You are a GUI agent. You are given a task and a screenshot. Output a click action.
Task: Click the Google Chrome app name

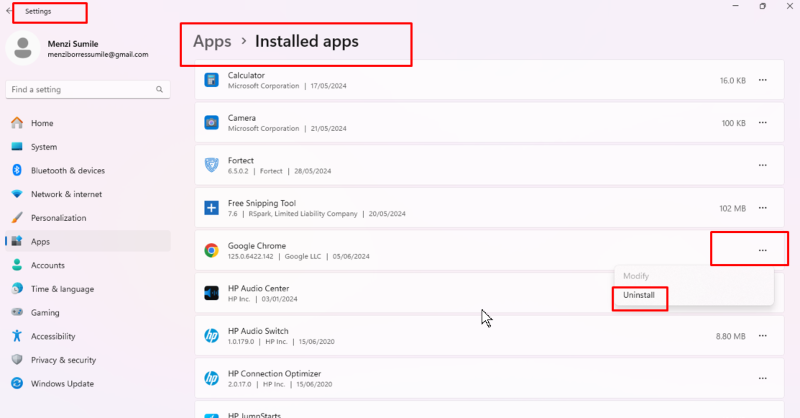click(257, 246)
